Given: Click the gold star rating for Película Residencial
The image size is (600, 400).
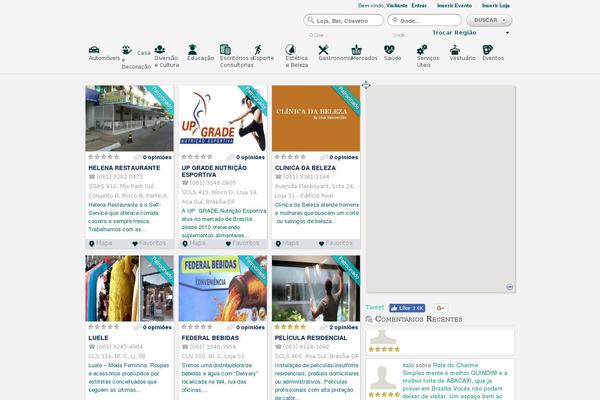Looking at the screenshot, I should click(290, 327).
